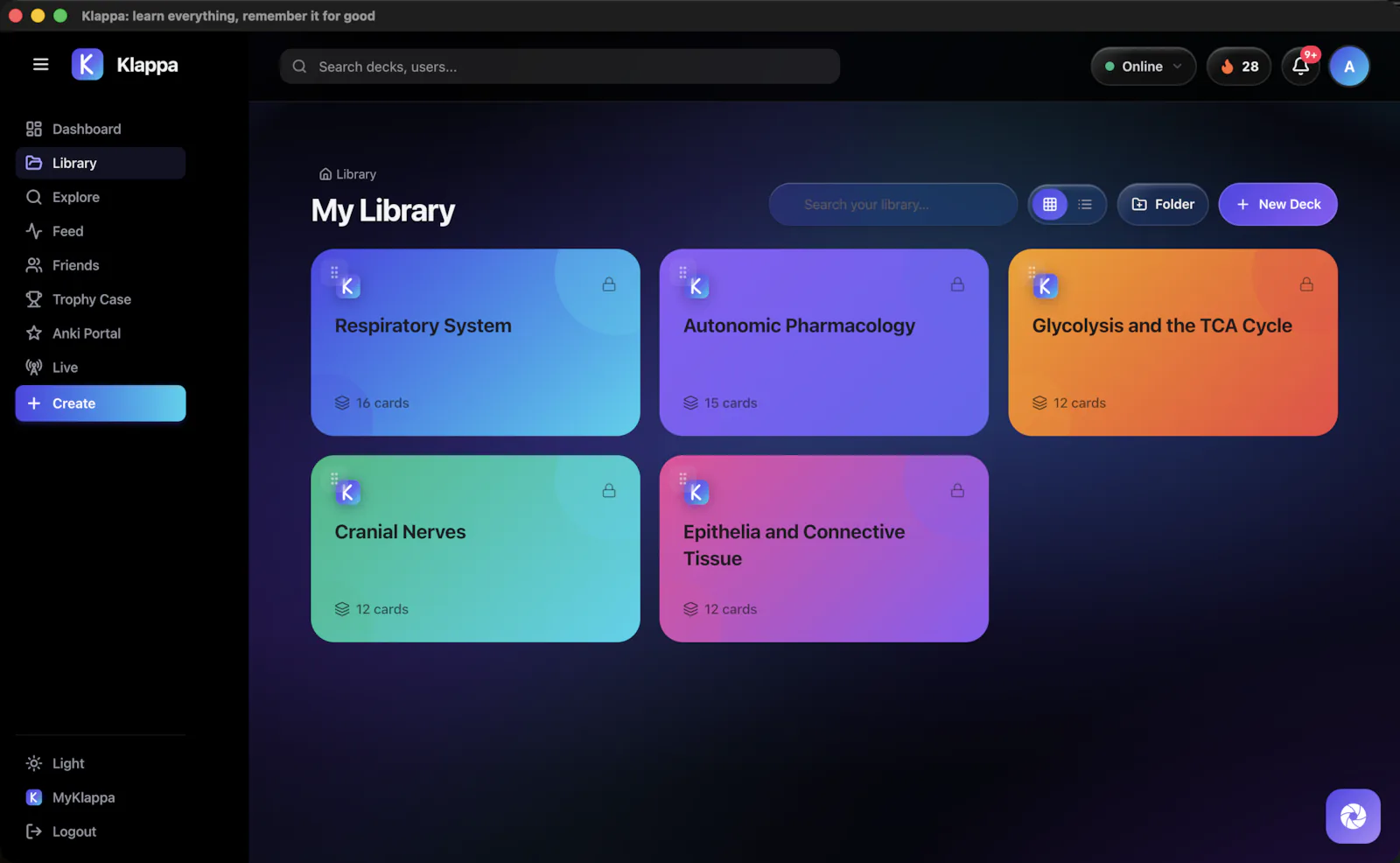Click lock icon on Glycolysis deck
1400x863 pixels.
click(x=1306, y=284)
